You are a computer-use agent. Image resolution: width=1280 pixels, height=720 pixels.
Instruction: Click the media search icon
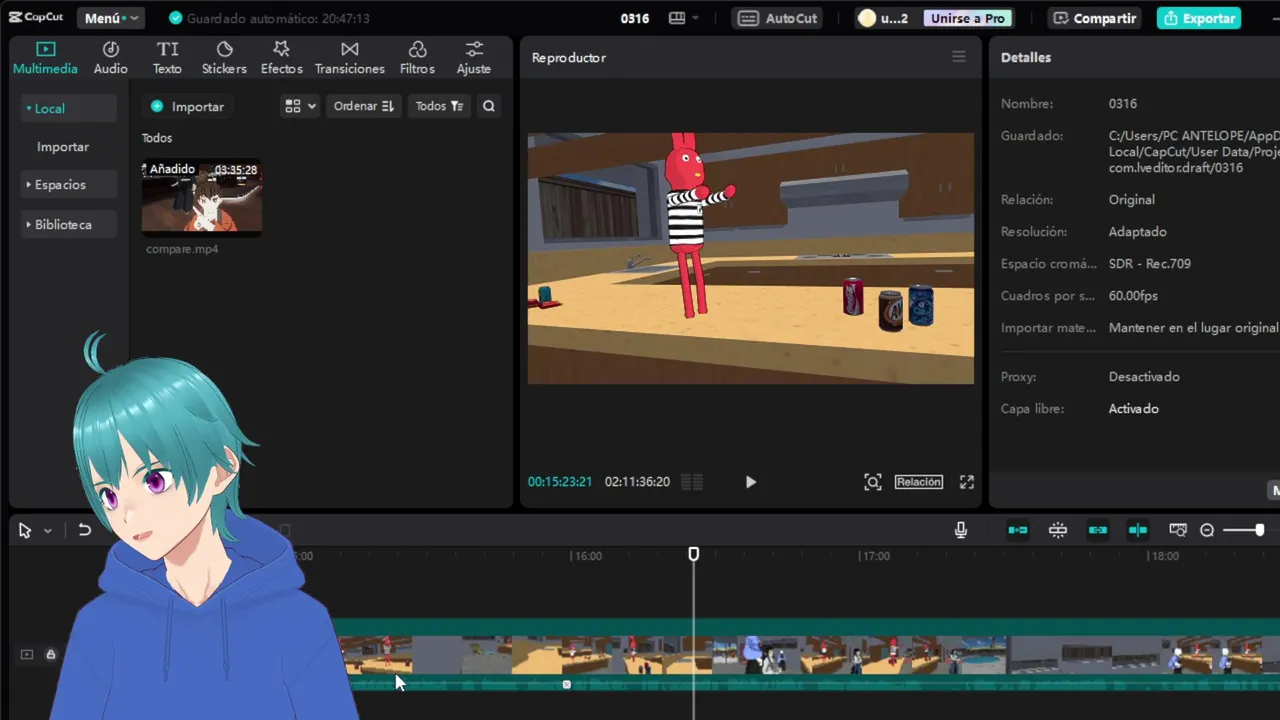pyautogui.click(x=489, y=106)
